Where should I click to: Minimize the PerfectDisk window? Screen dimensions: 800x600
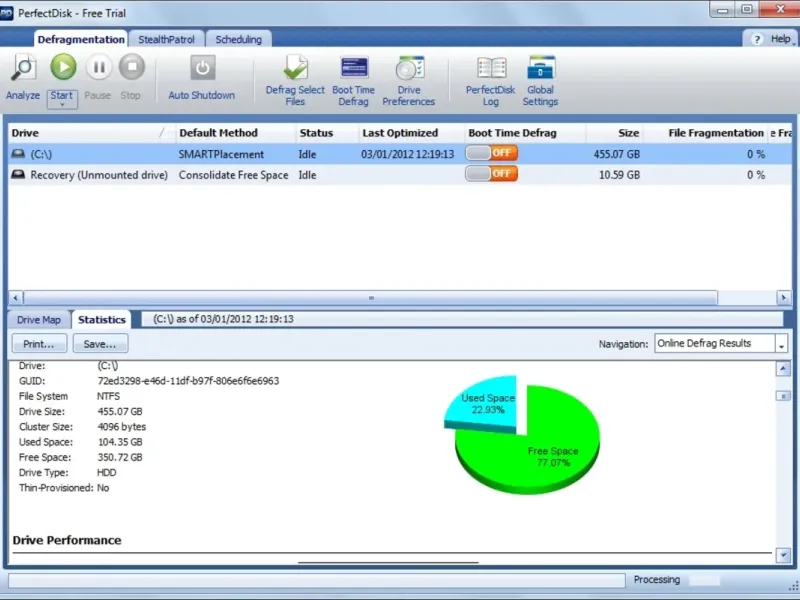click(x=722, y=10)
